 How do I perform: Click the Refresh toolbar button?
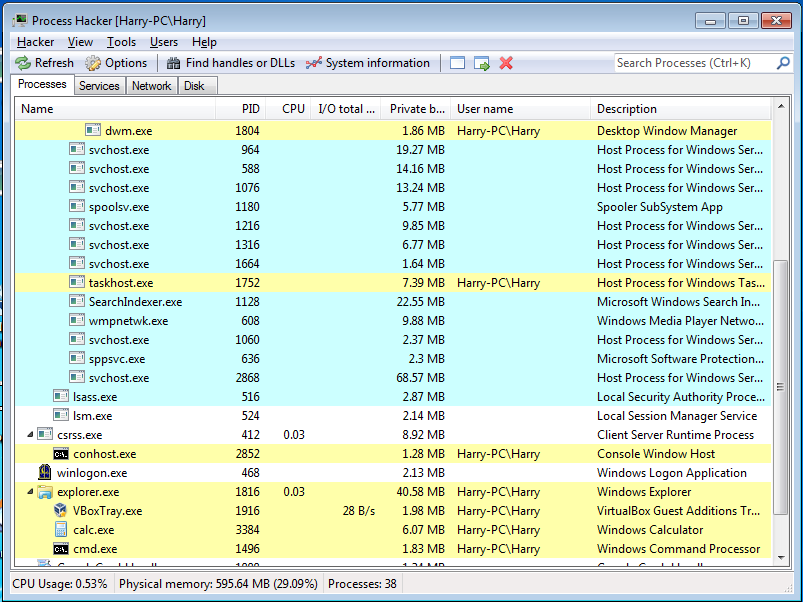click(45, 63)
